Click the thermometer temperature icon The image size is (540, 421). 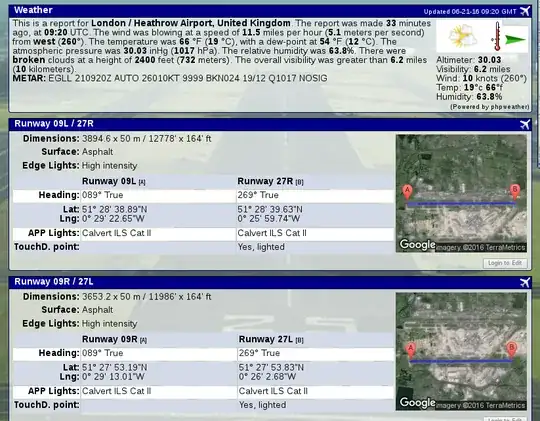tap(496, 36)
